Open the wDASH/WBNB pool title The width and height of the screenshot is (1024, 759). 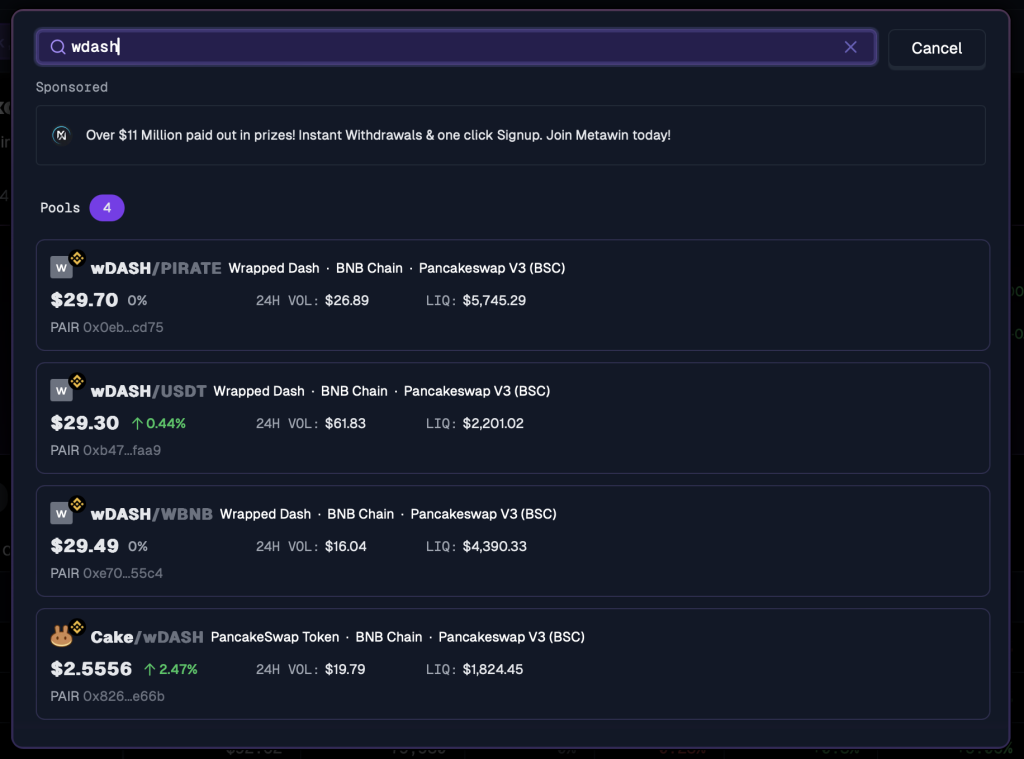(152, 514)
